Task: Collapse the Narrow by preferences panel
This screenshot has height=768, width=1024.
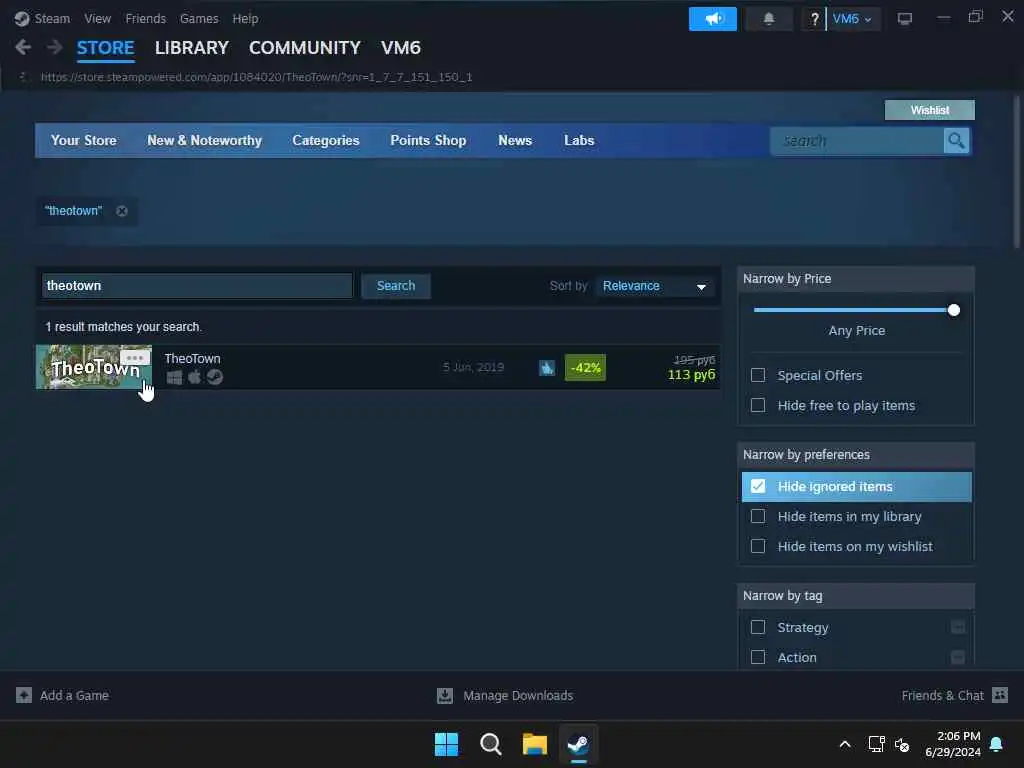Action: [x=856, y=455]
